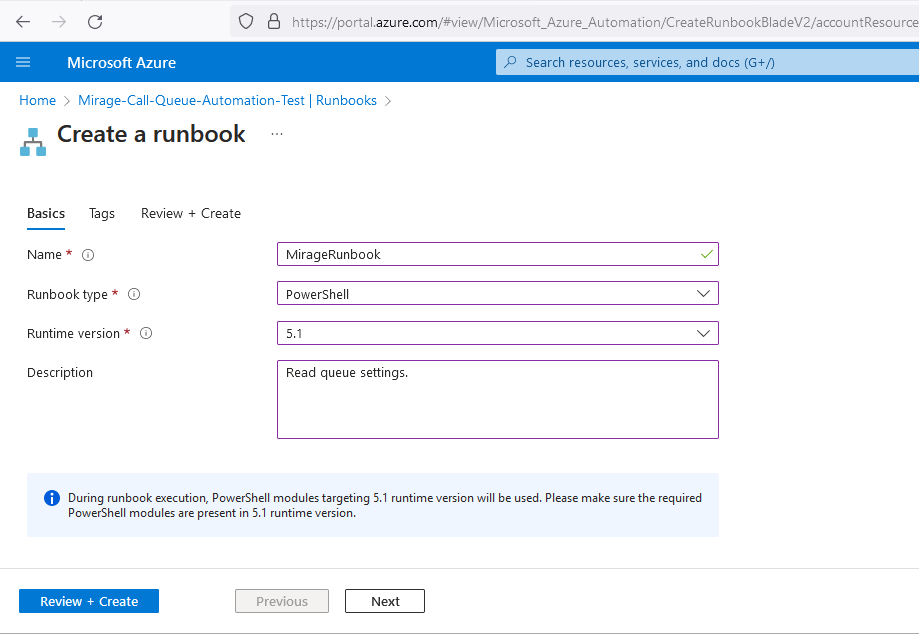Click the browser back arrow
This screenshot has width=919, height=635.
23,22
